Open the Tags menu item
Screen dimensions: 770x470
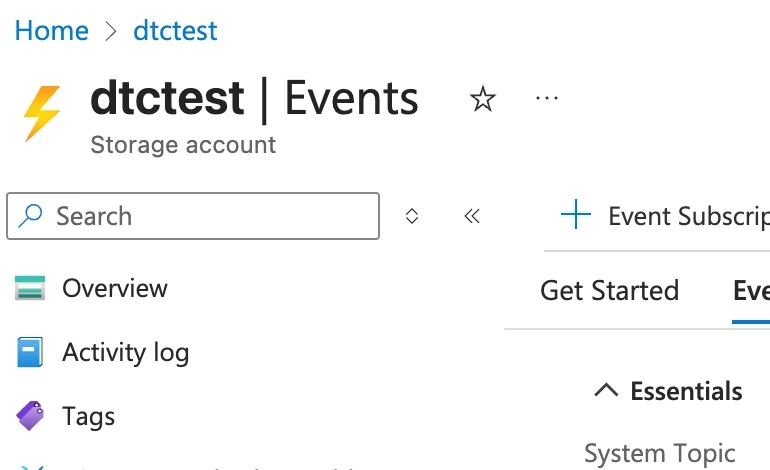coord(88,416)
